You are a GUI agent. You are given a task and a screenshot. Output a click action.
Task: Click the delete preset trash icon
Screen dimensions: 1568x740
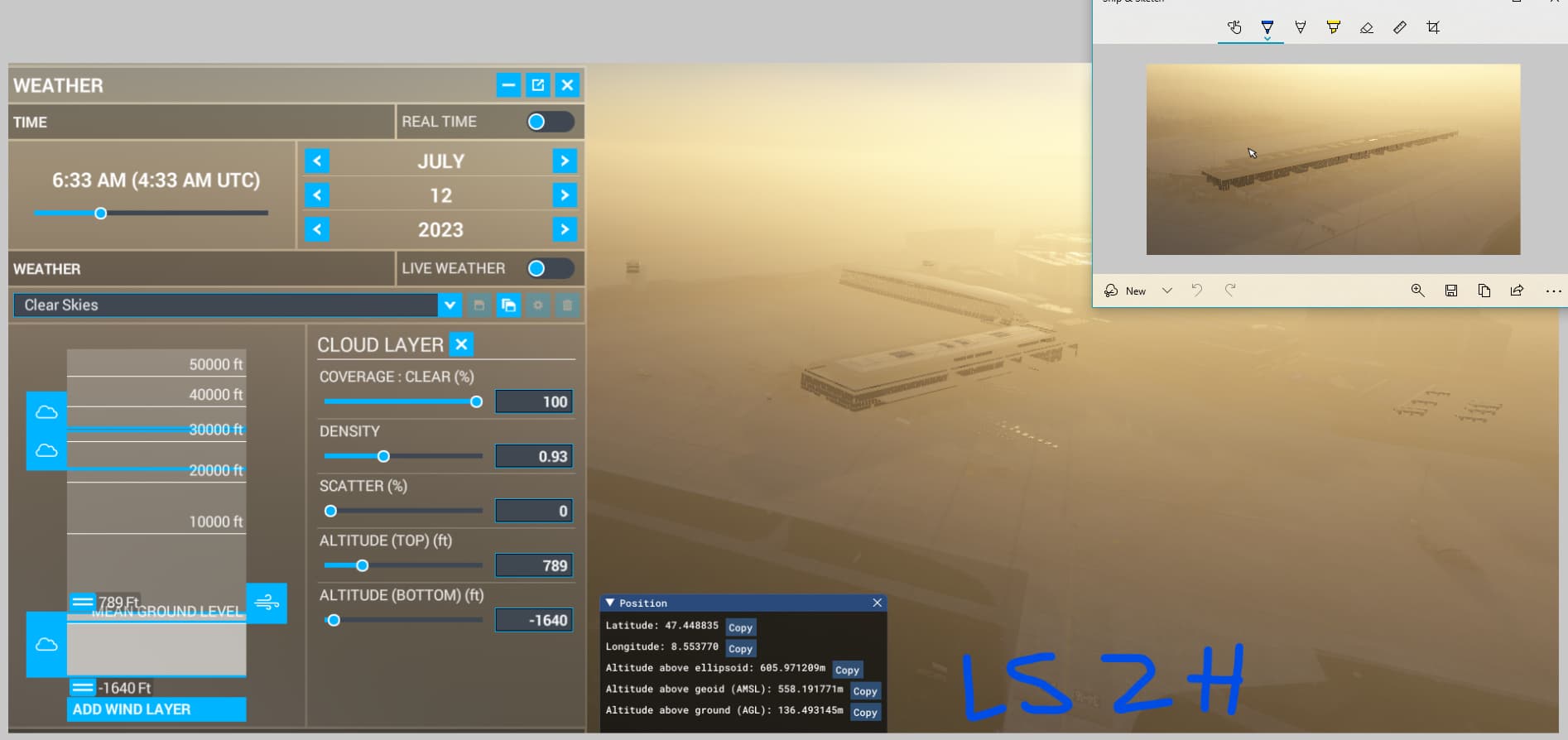pyautogui.click(x=567, y=305)
